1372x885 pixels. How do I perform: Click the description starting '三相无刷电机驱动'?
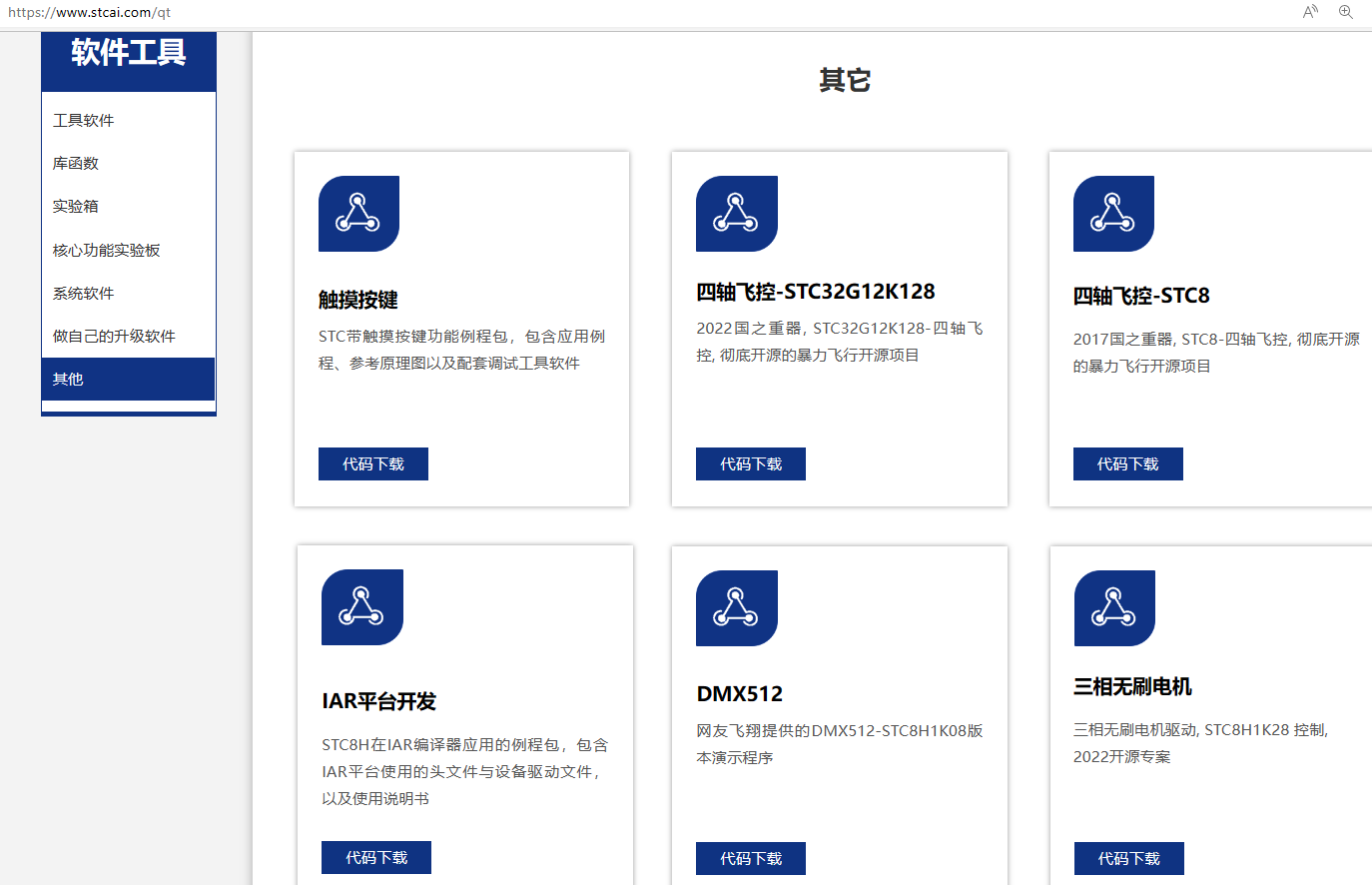[1201, 743]
